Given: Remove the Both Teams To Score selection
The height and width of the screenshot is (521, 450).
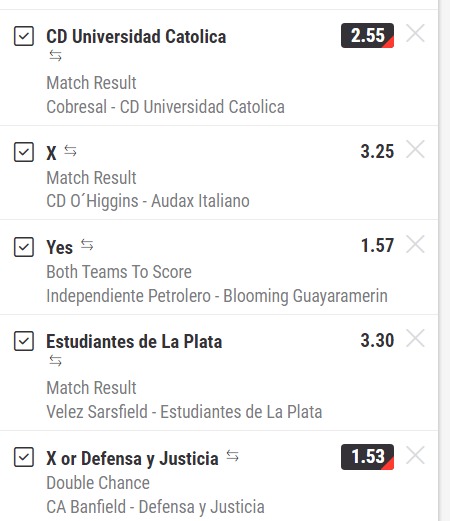Looking at the screenshot, I should point(415,244).
